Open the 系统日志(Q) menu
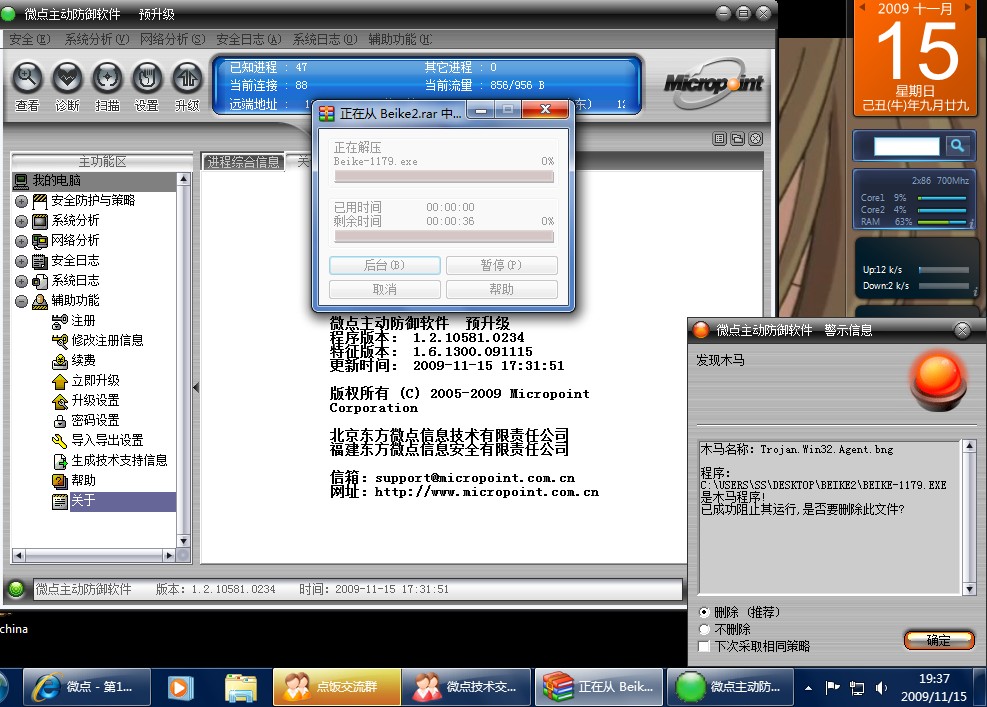Image resolution: width=987 pixels, height=707 pixels. pos(325,40)
